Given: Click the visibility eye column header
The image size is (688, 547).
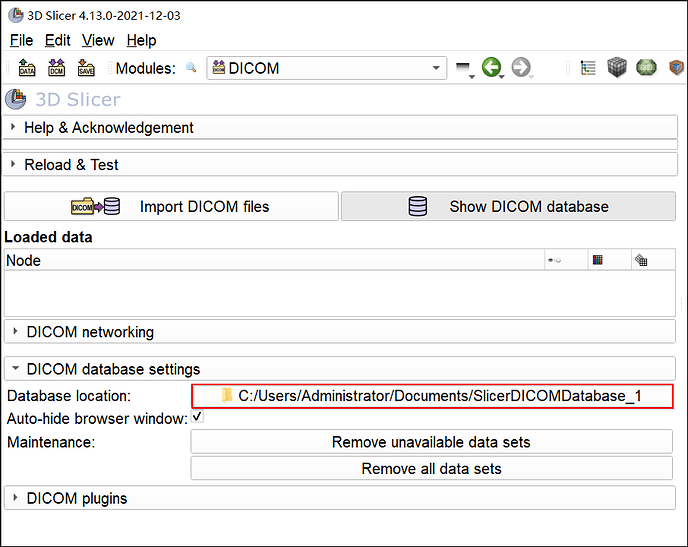Looking at the screenshot, I should click(552, 260).
